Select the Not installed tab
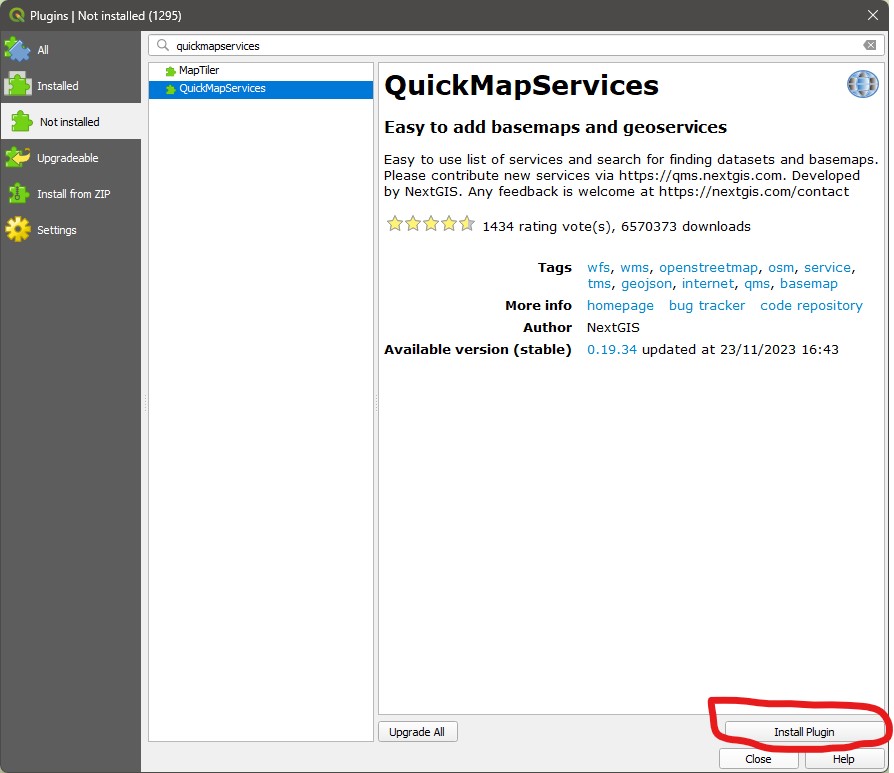The image size is (894, 773). (x=71, y=121)
